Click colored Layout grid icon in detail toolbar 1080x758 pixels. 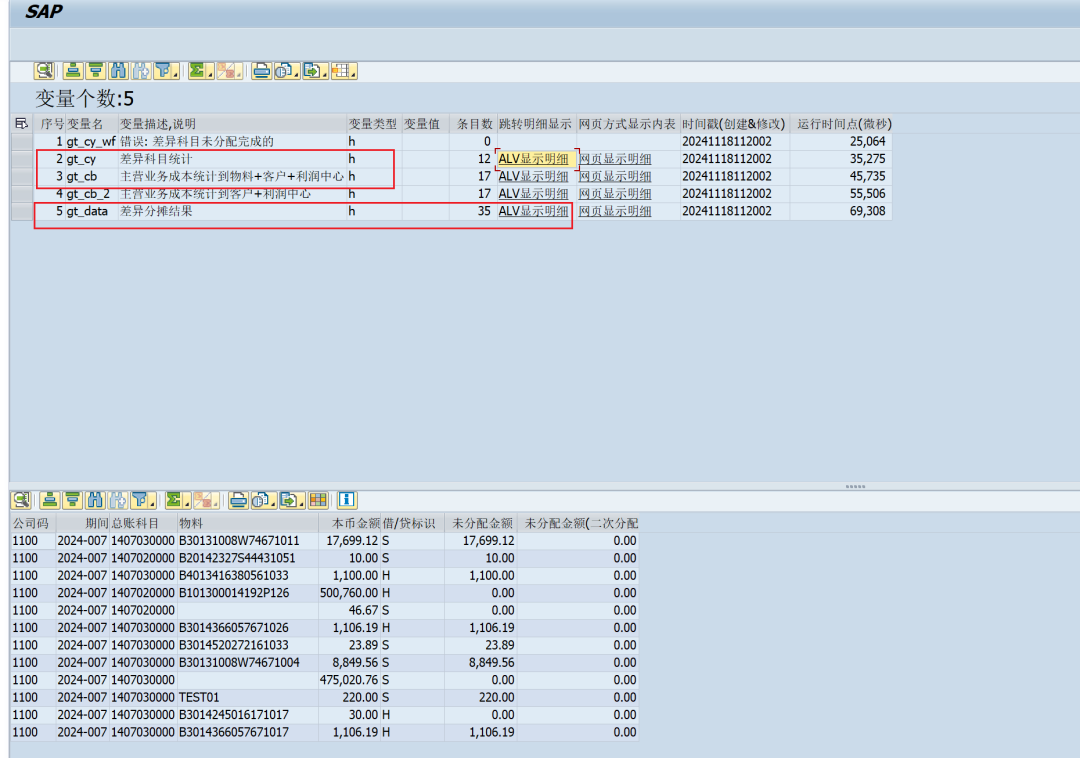click(318, 500)
